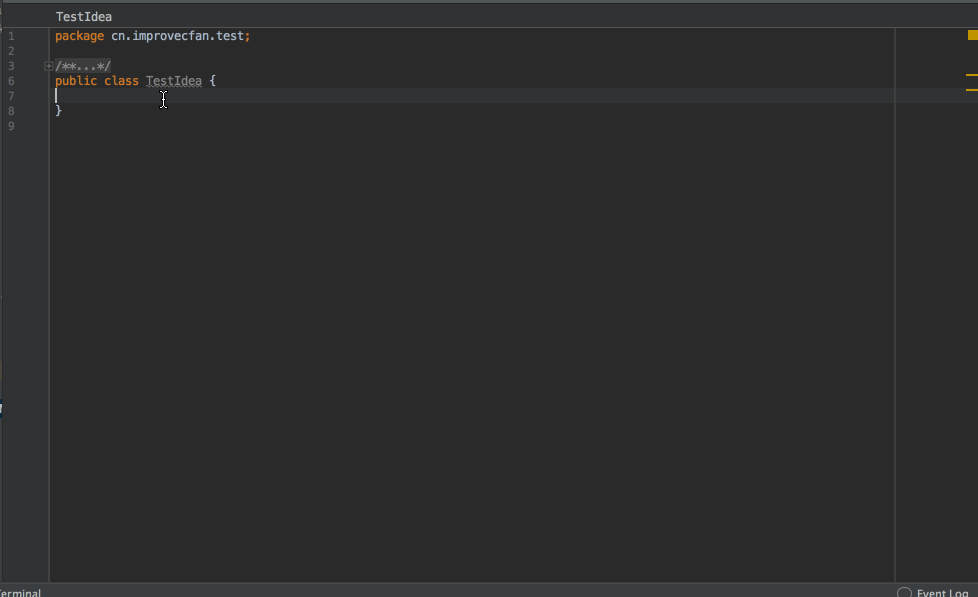
Task: Open the Event Log panel
Action: pos(941,592)
